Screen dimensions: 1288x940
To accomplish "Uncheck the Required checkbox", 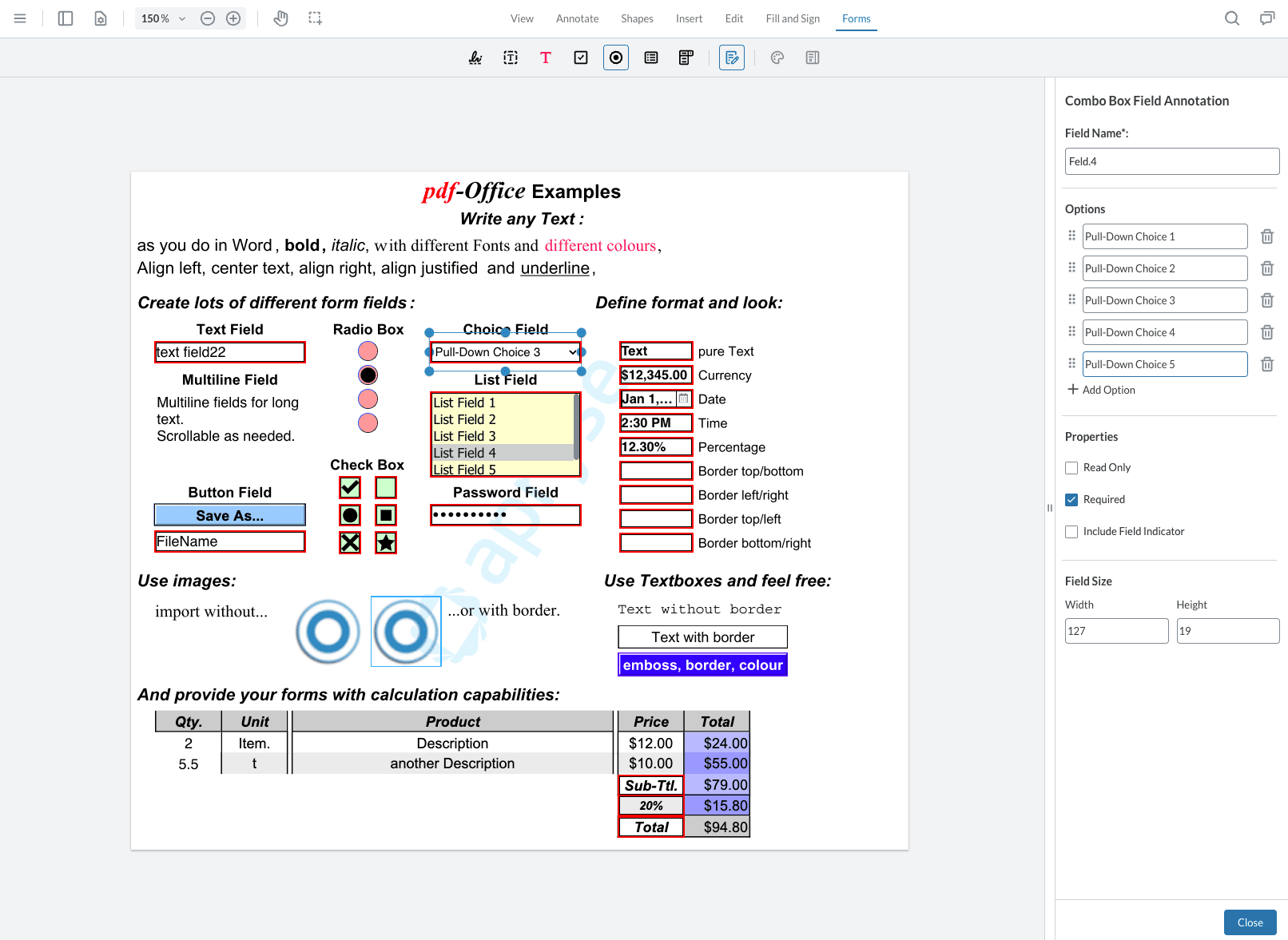I will click(x=1071, y=500).
